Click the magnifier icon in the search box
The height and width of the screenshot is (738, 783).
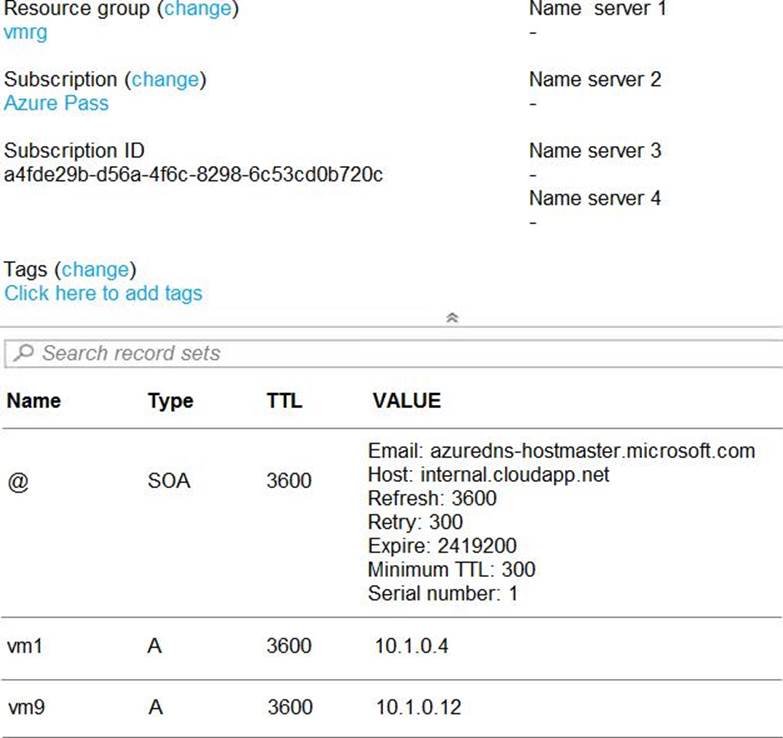pos(24,353)
